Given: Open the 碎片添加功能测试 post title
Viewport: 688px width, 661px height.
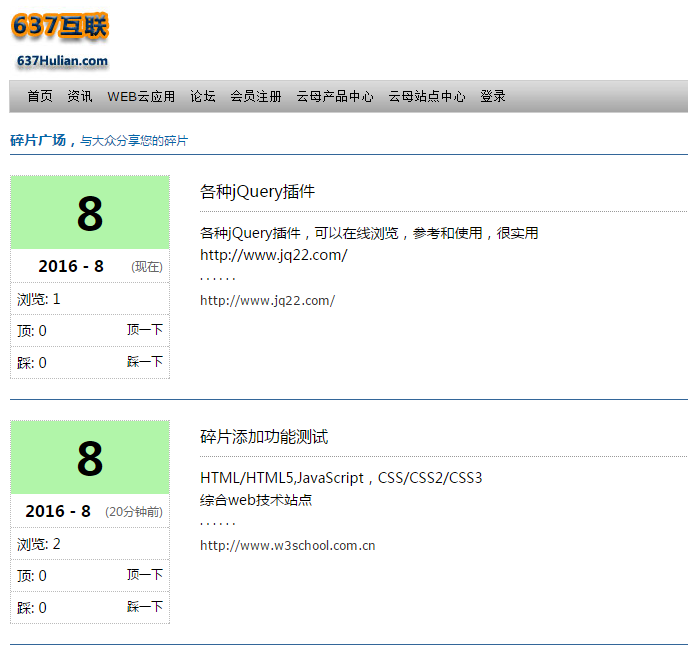Looking at the screenshot, I should coord(264,437).
